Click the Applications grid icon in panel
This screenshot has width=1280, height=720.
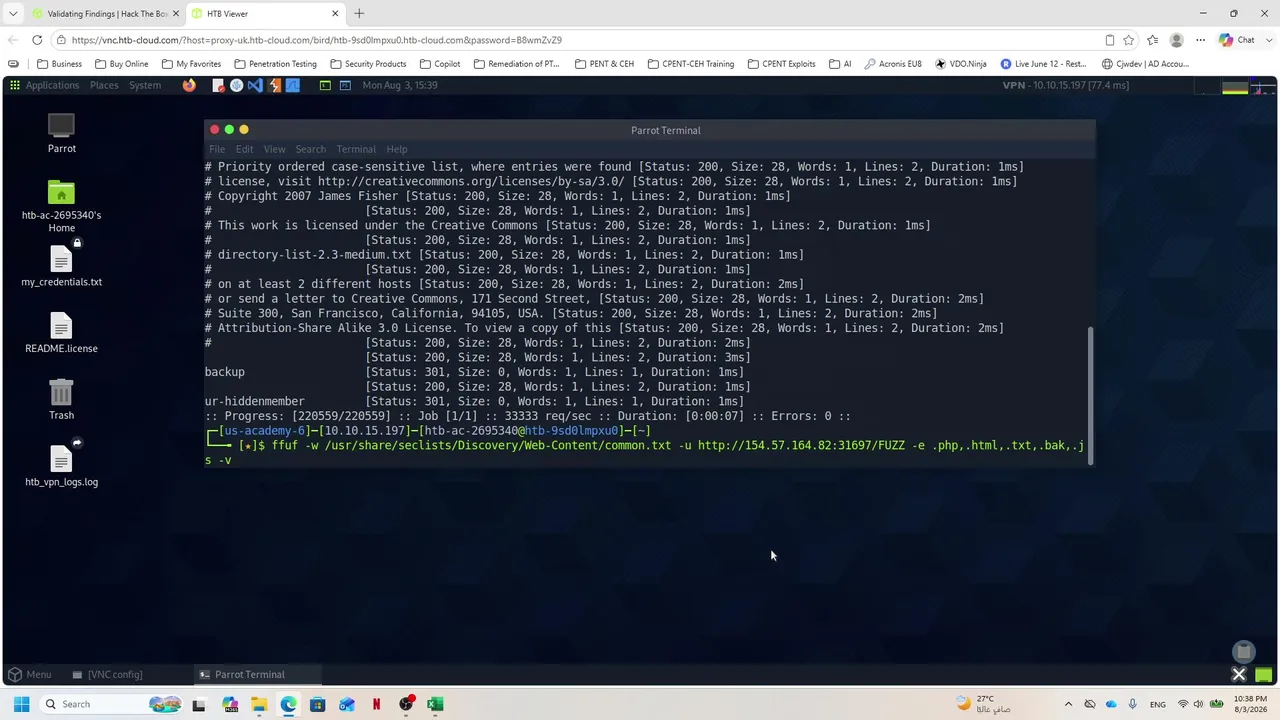(x=14, y=85)
